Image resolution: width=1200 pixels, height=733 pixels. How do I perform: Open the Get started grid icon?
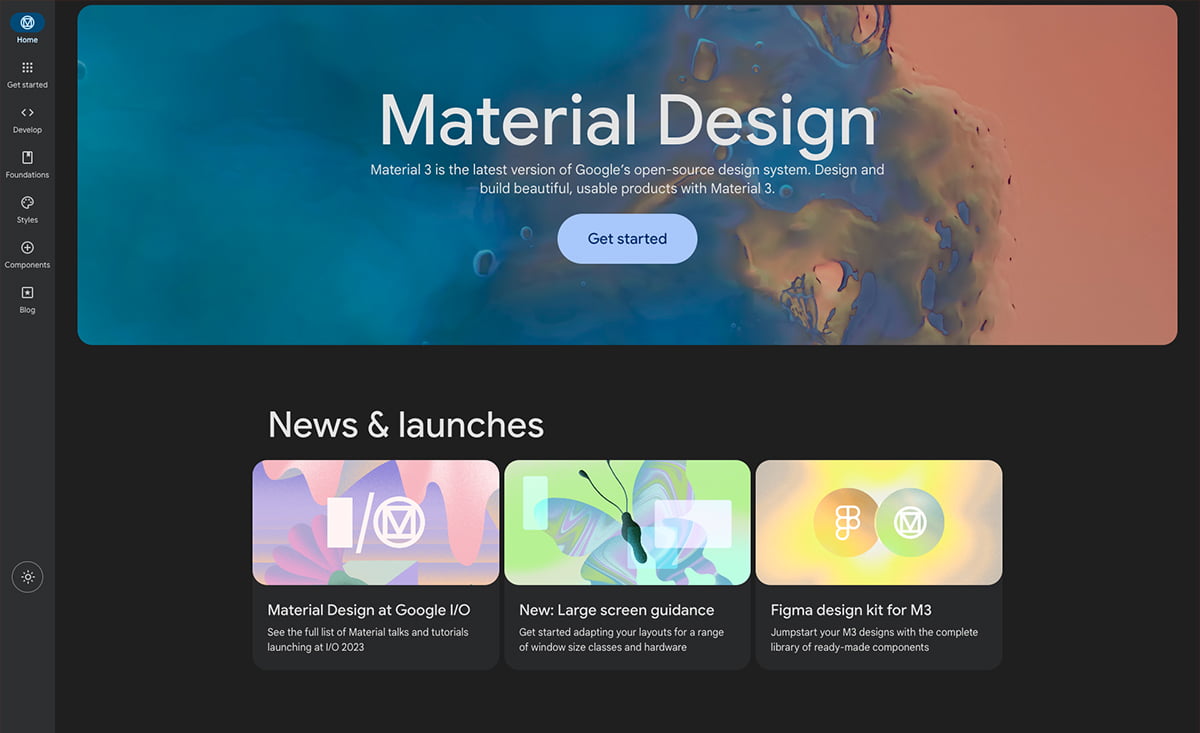point(27,68)
